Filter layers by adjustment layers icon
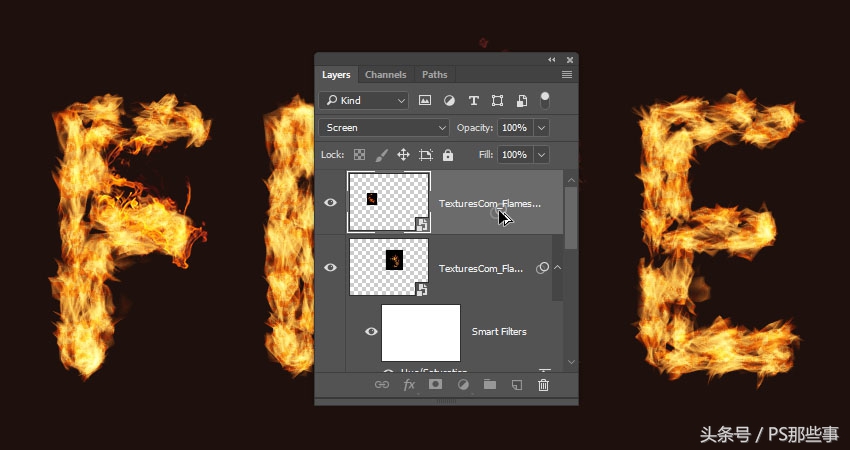850x450 pixels. [449, 100]
